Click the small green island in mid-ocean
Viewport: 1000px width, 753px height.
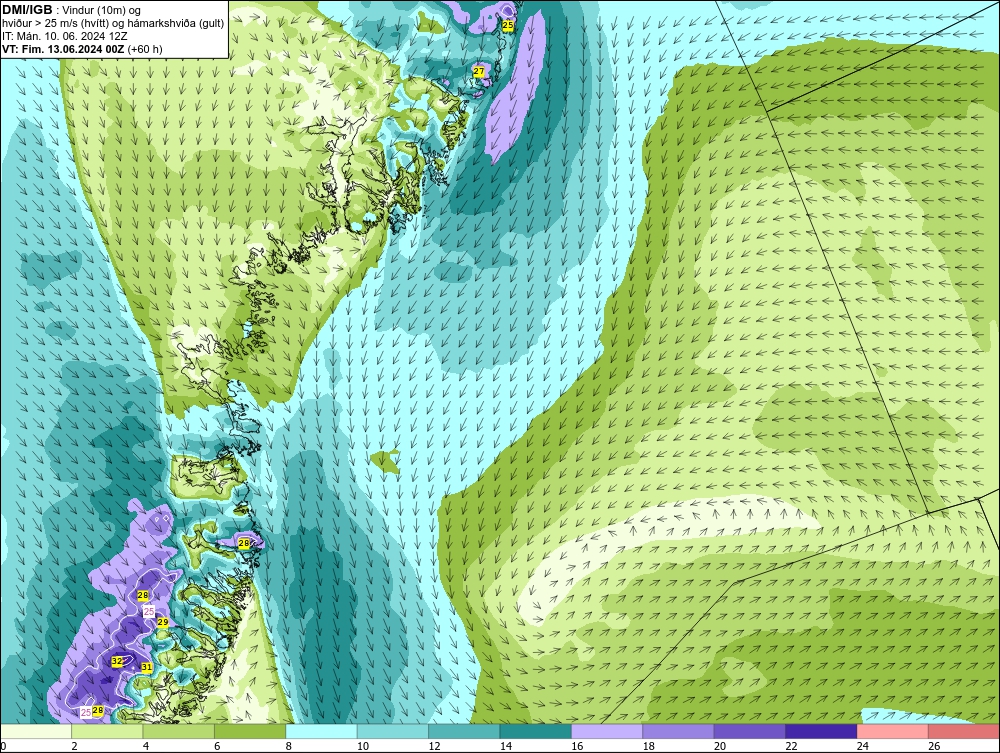385,460
